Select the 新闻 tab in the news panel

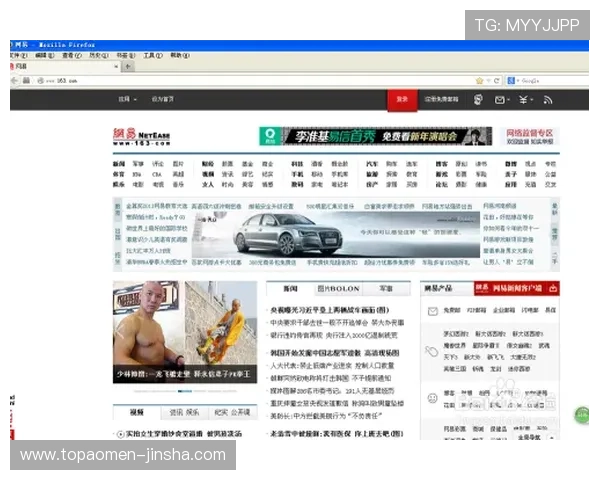pyautogui.click(x=290, y=289)
